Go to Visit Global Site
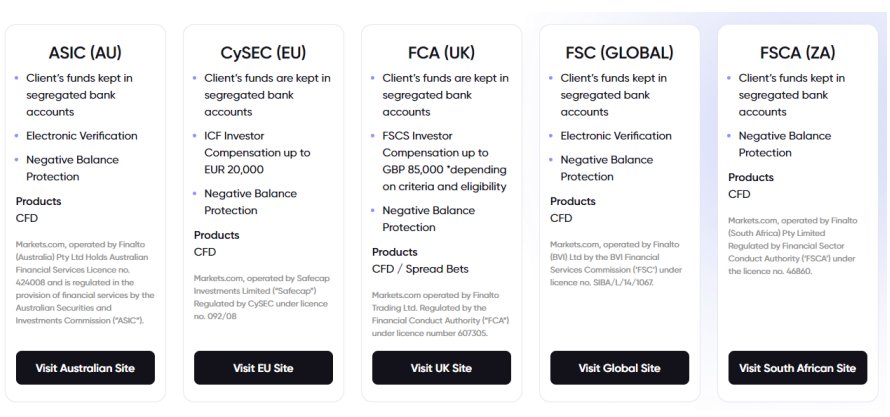This screenshot has width=890, height=417. (x=619, y=367)
